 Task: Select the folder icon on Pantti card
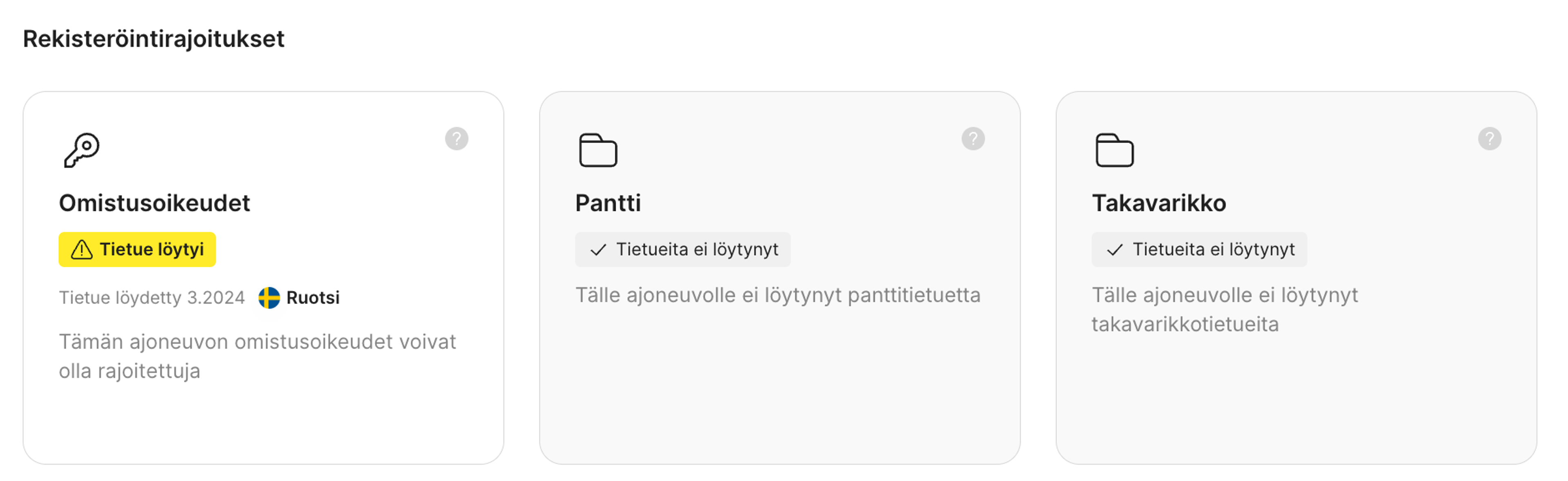tap(598, 150)
